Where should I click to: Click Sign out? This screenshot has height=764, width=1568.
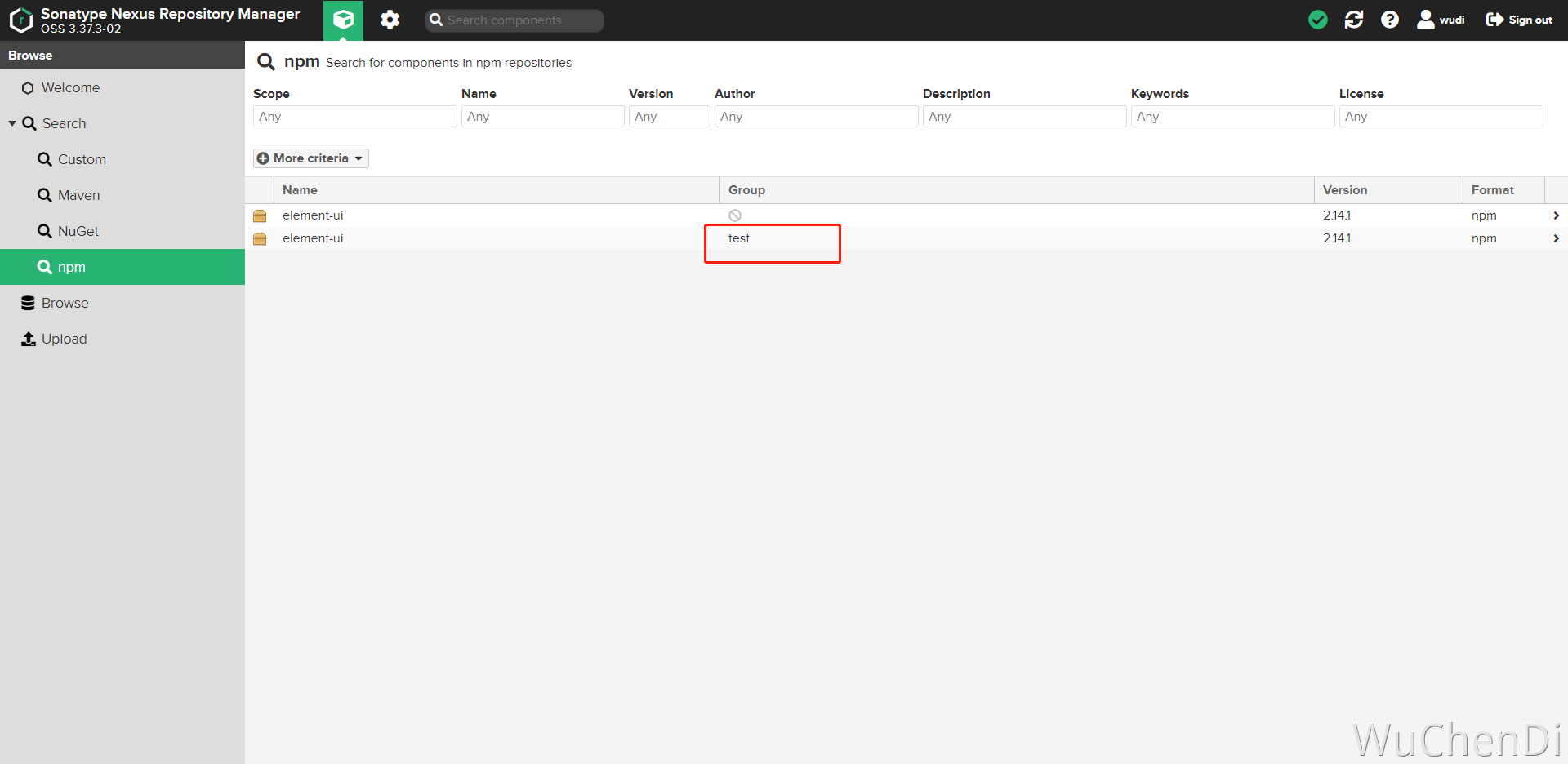tap(1519, 20)
